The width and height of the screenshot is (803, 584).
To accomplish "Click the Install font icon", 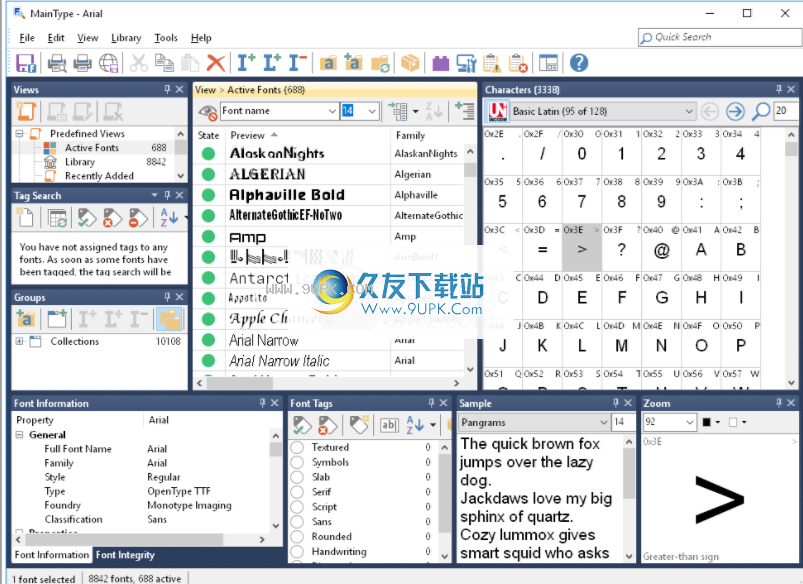I will pyautogui.click(x=246, y=62).
